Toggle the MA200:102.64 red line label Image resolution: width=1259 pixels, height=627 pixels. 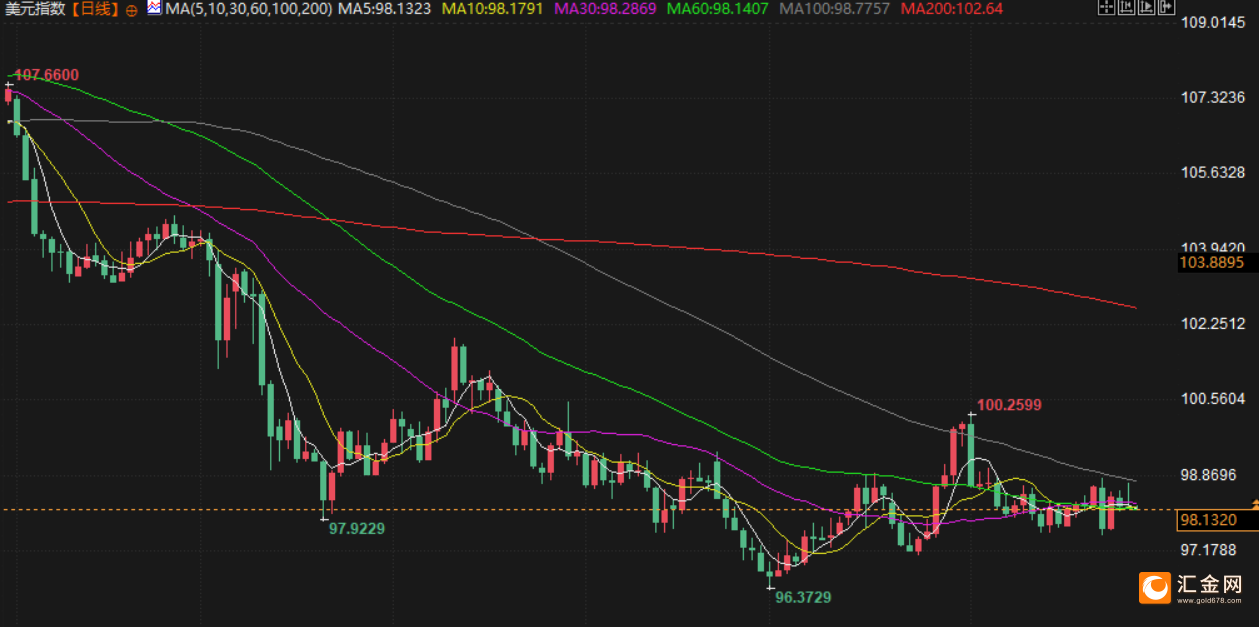951,8
